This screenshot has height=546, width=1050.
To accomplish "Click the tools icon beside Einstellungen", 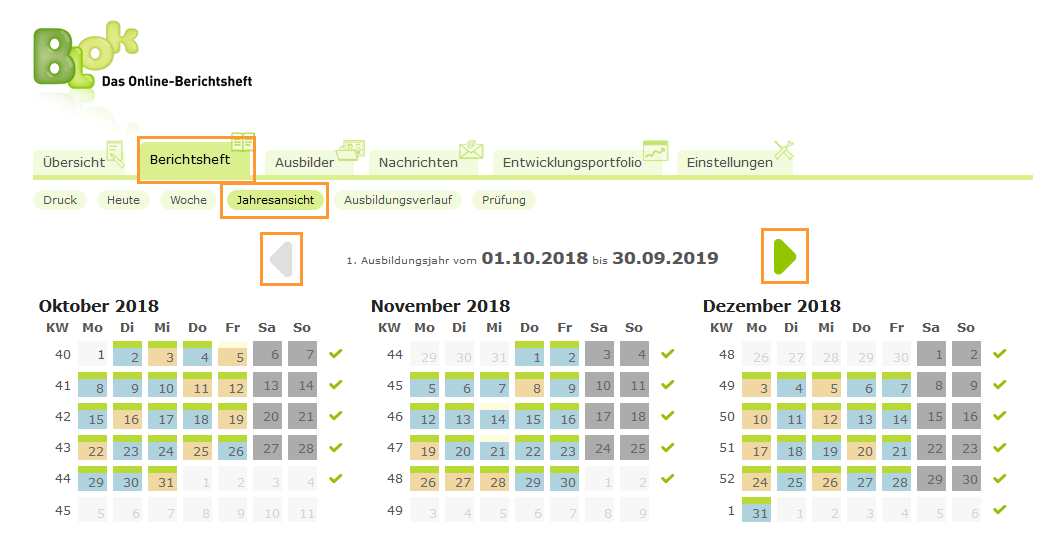I will tap(784, 150).
